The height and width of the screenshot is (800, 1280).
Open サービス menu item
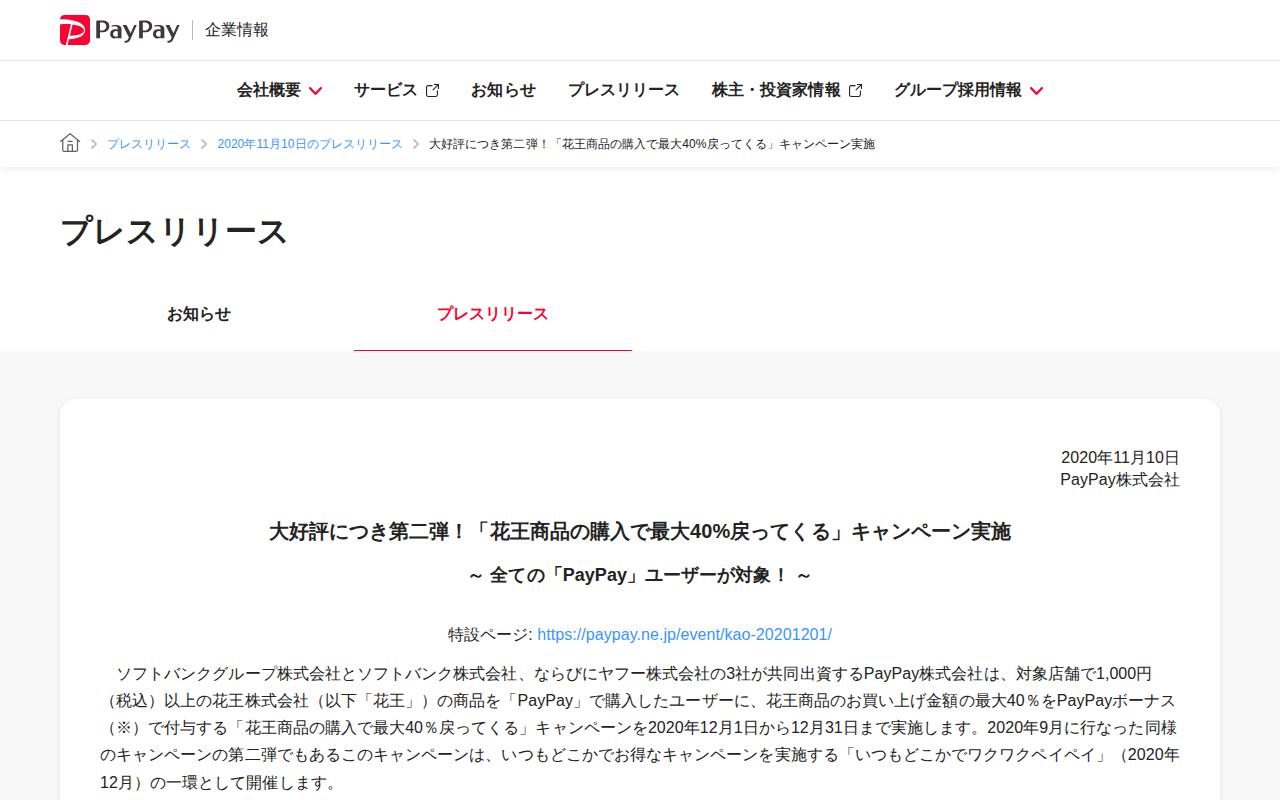click(385, 90)
